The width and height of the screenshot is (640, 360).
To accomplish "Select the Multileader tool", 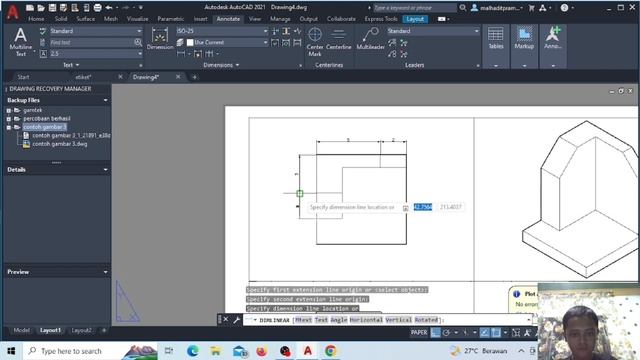I will pos(370,39).
